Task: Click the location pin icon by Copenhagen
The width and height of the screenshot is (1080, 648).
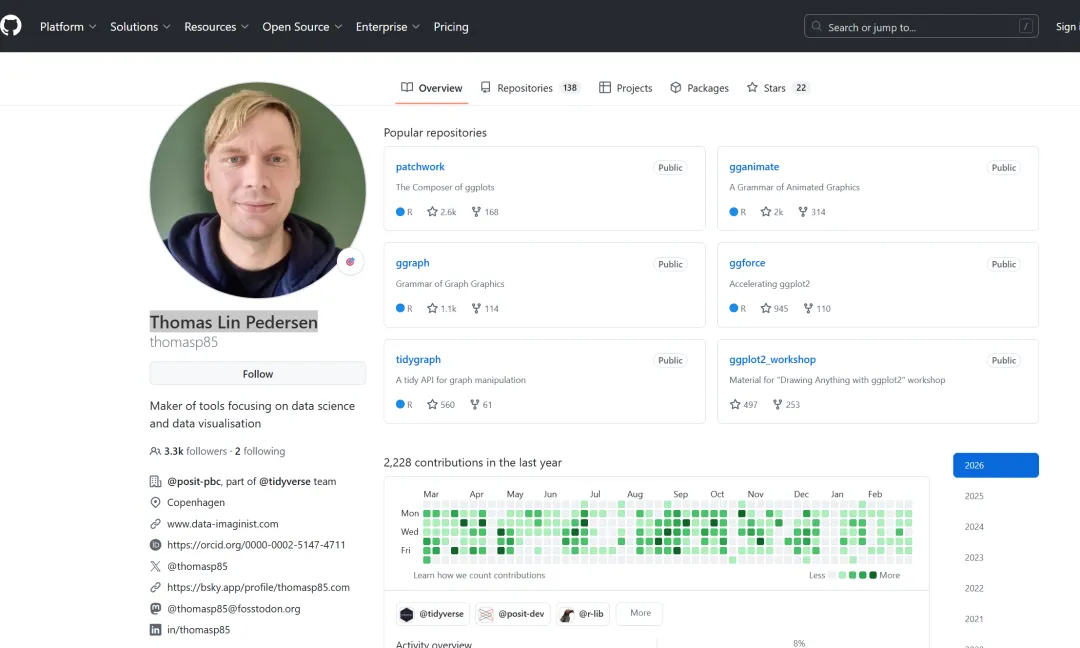Action: [156, 502]
